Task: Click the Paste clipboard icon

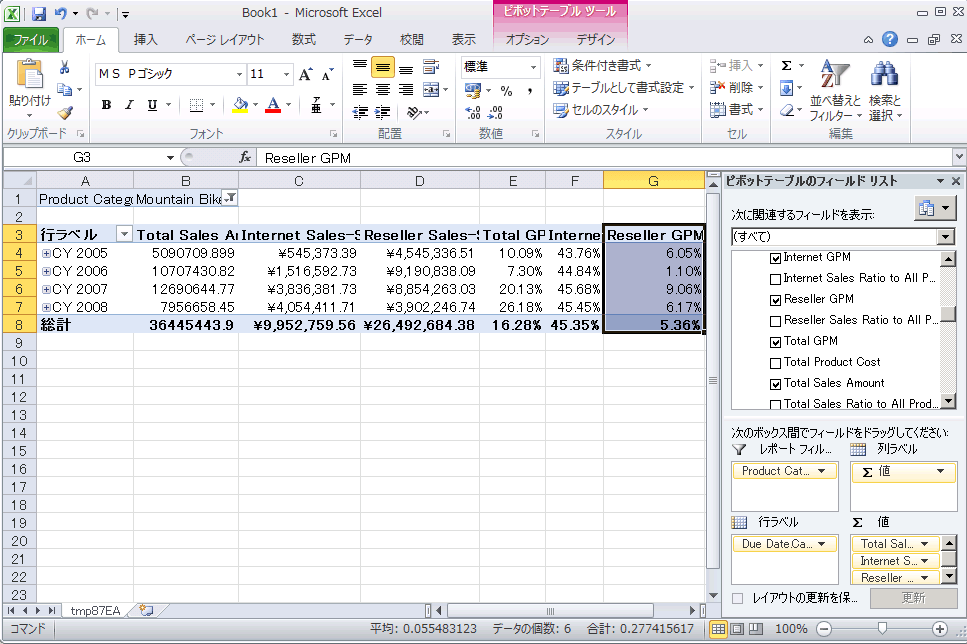Action: coord(29,75)
